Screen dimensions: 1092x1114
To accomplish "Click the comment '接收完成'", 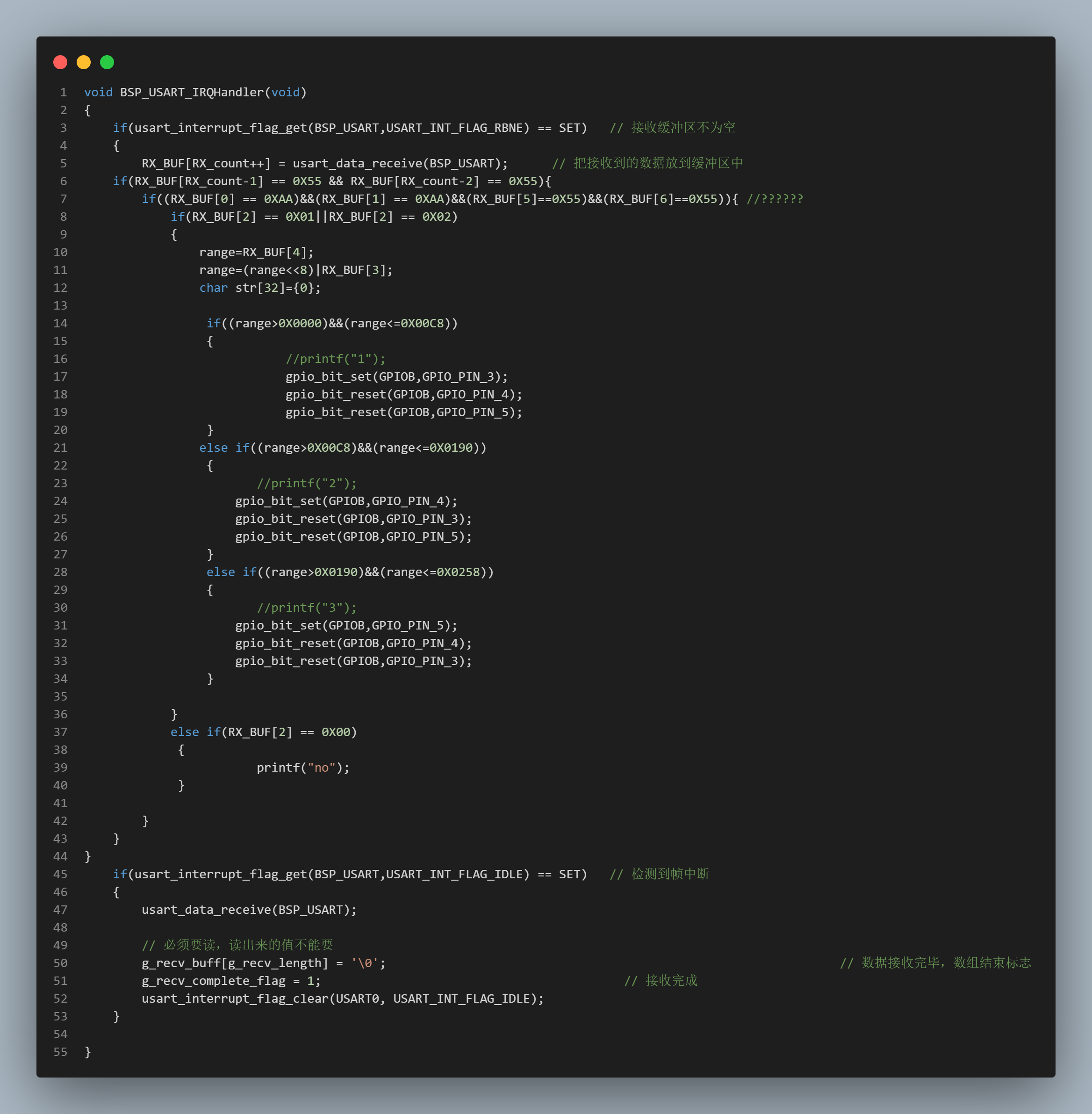I will [672, 981].
